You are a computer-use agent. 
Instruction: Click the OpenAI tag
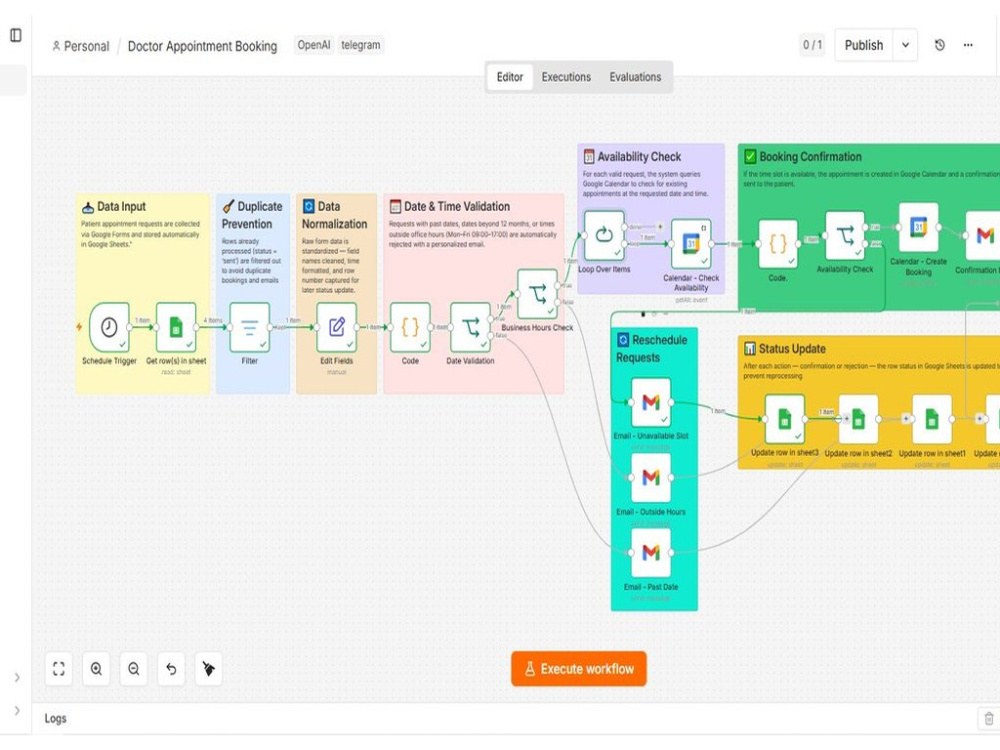point(314,45)
